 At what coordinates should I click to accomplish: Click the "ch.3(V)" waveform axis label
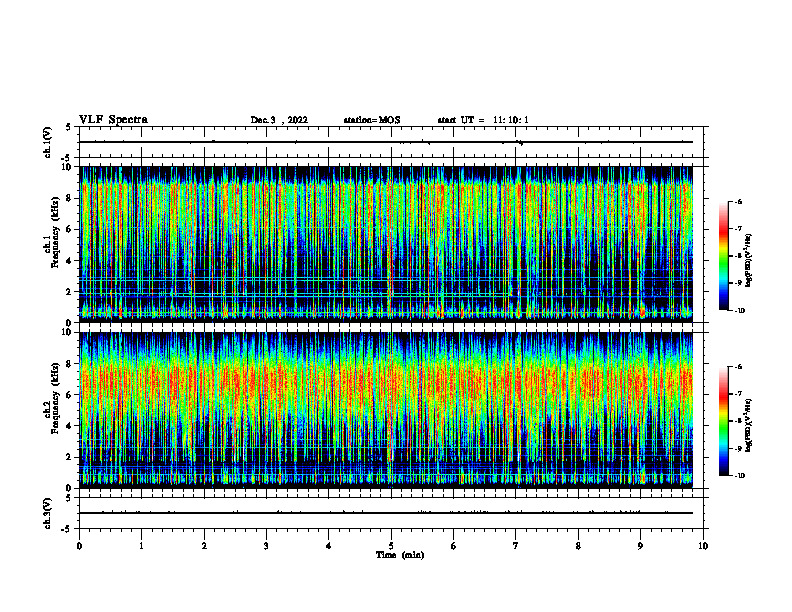[47, 513]
